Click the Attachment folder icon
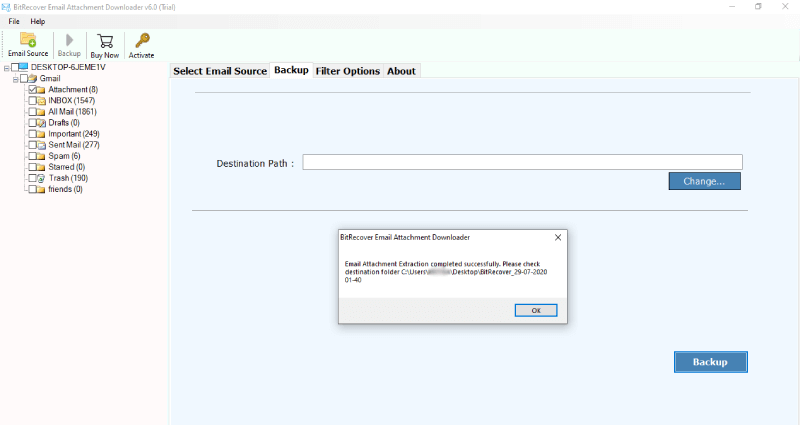Screen dimensions: 800x425 pos(41,90)
